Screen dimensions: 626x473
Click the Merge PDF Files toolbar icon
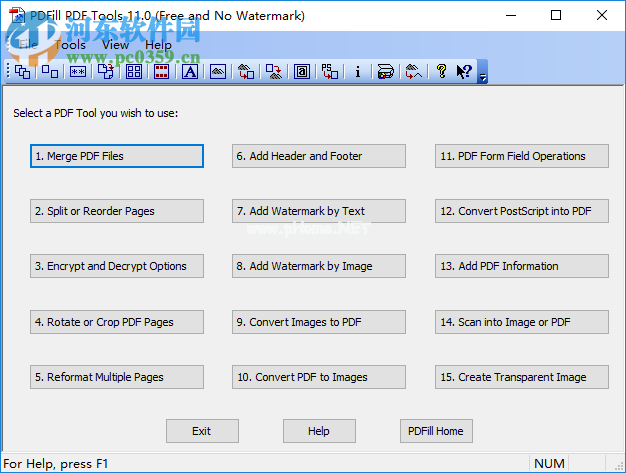(22, 72)
